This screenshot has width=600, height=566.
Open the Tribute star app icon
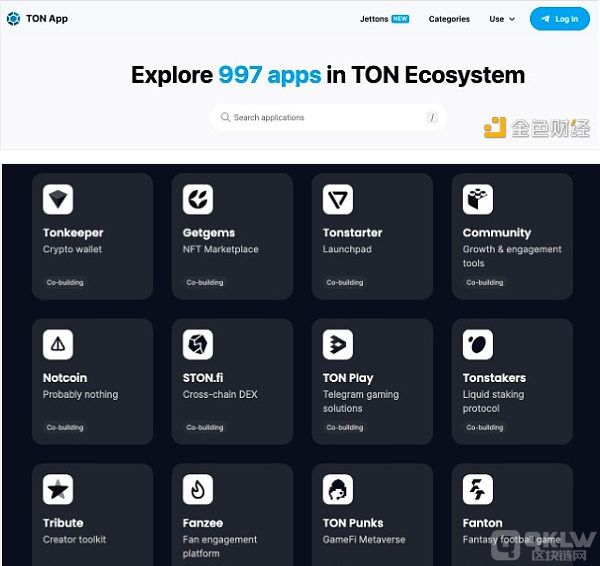pyautogui.click(x=58, y=489)
